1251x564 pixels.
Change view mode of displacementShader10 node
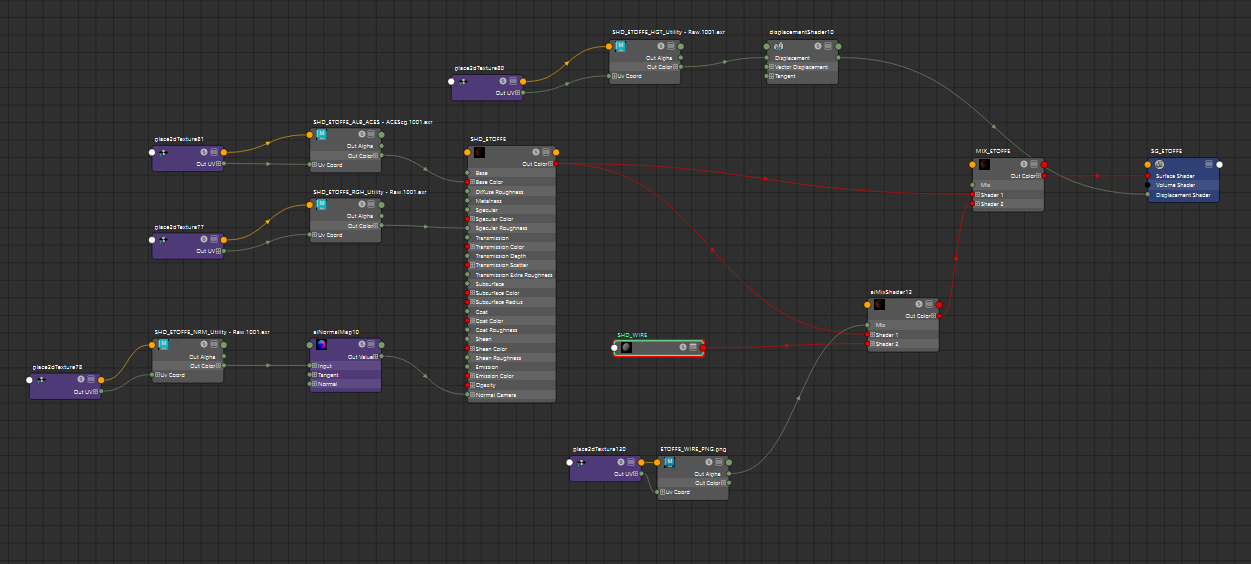click(828, 46)
